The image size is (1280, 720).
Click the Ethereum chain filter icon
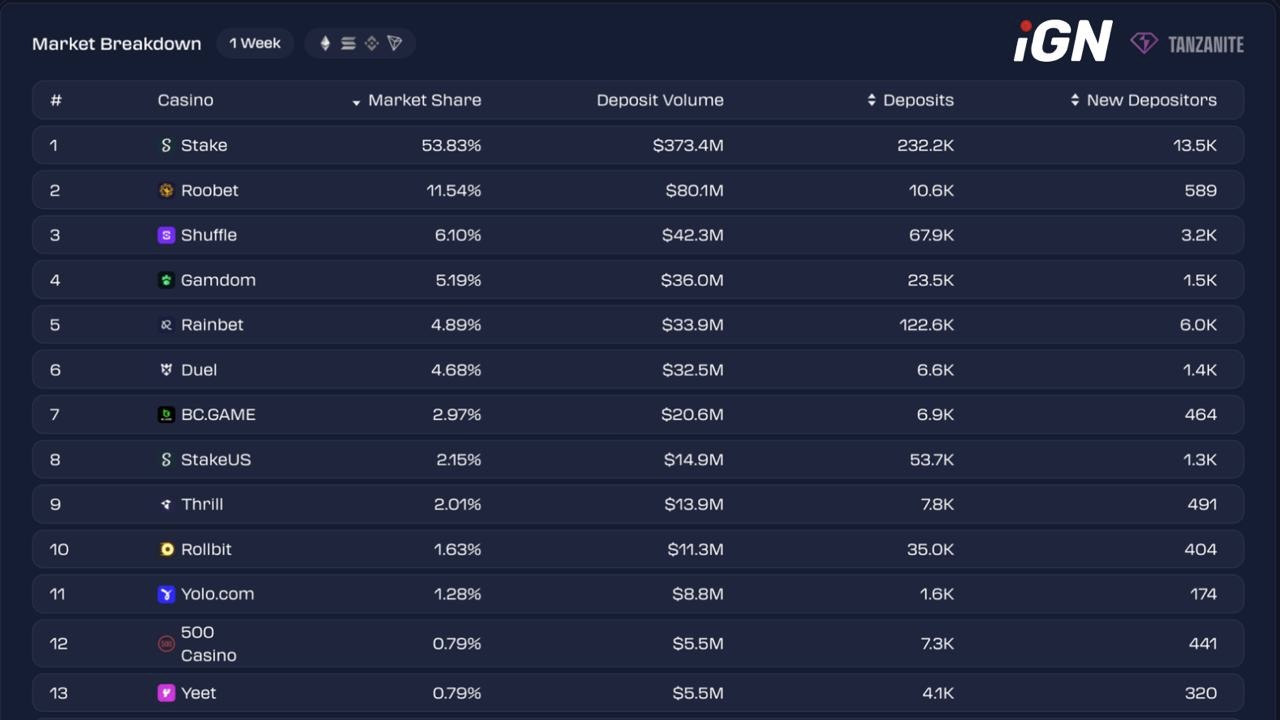click(325, 43)
